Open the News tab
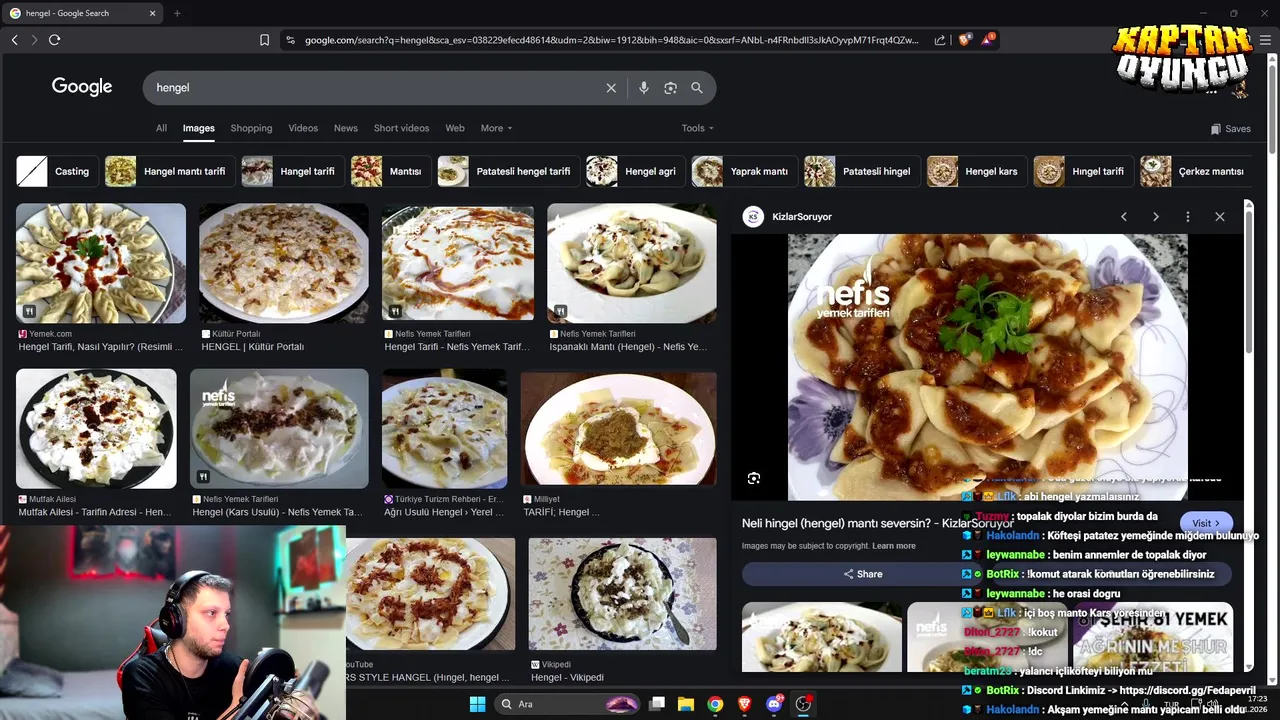 click(346, 128)
